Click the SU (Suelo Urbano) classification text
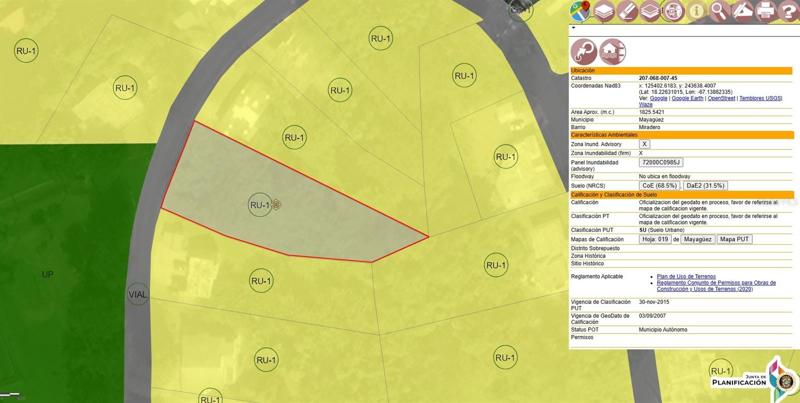The image size is (800, 403). click(x=662, y=230)
